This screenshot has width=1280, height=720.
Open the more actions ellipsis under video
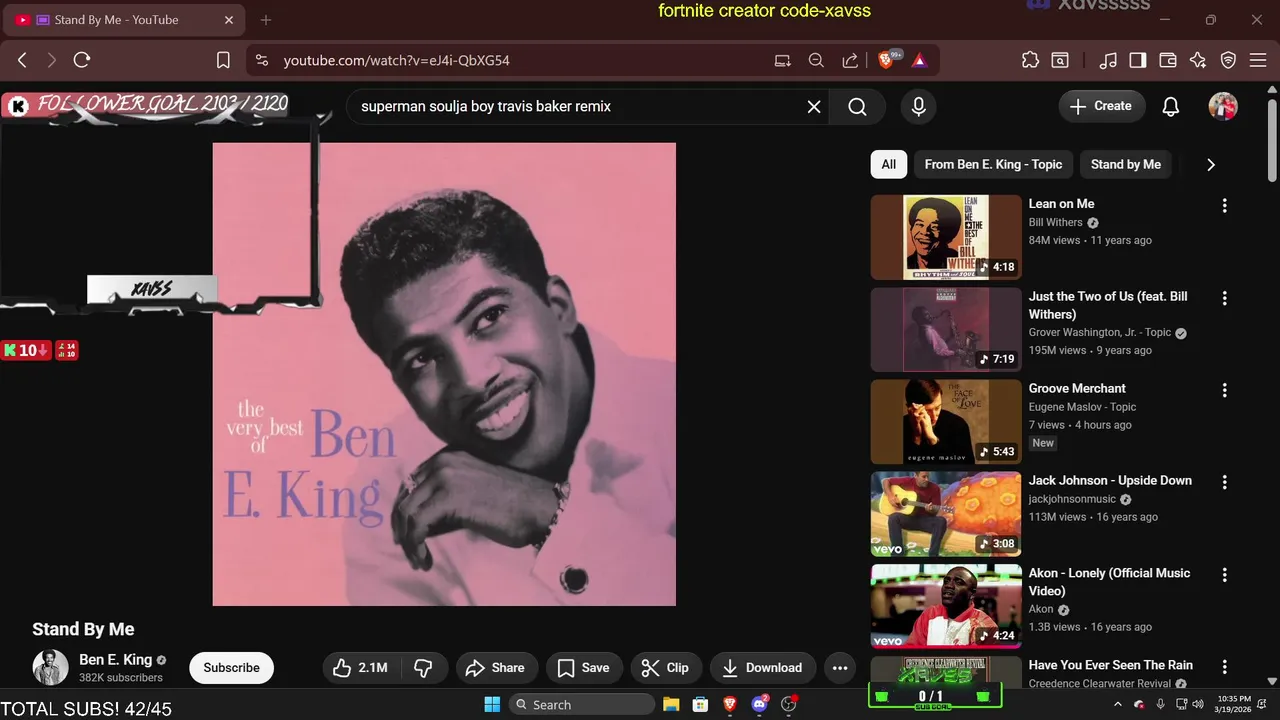(x=840, y=668)
